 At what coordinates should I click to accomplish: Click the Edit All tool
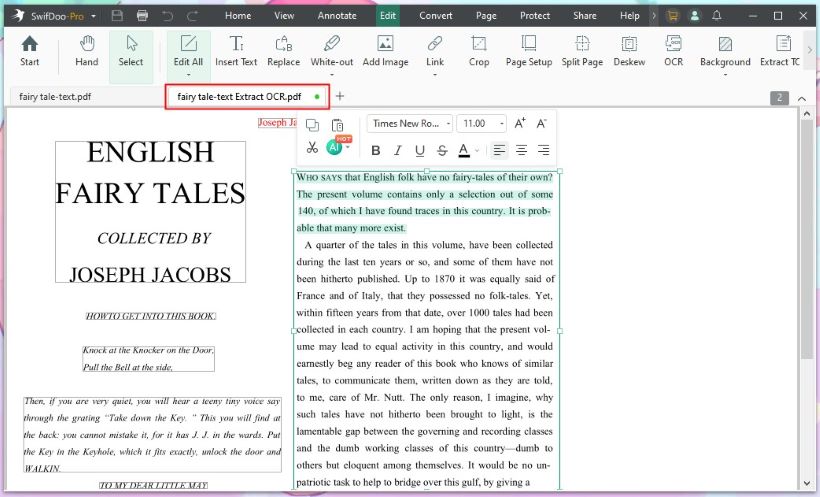click(x=188, y=51)
